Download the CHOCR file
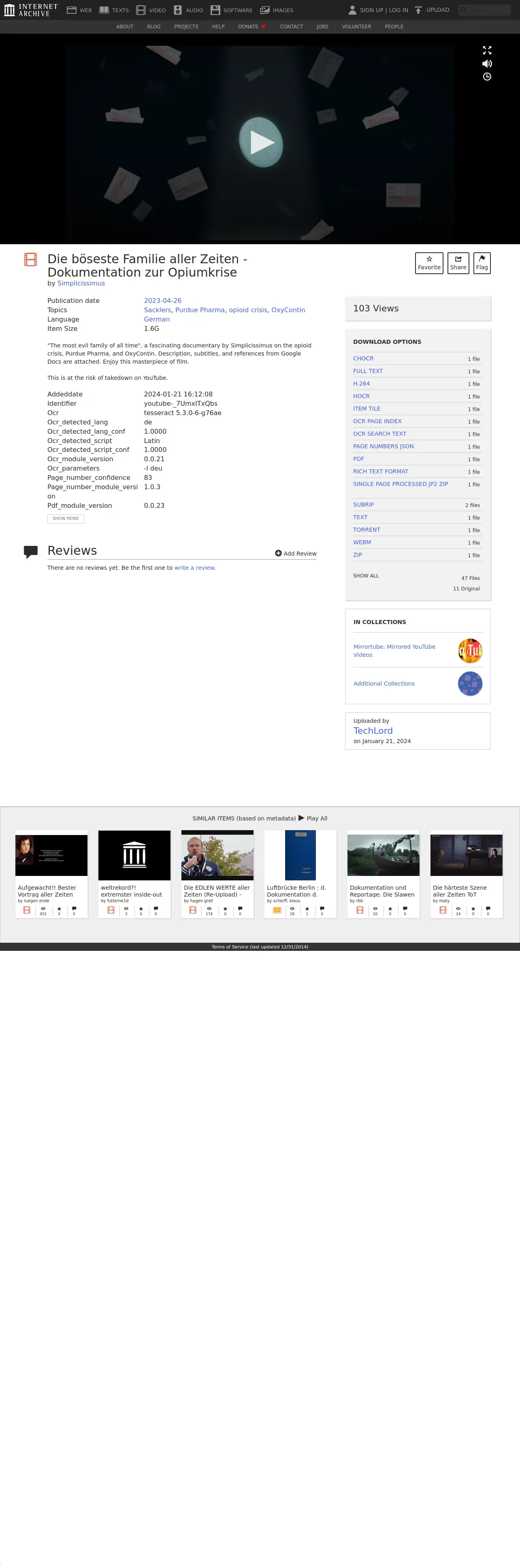The height and width of the screenshot is (1568, 520). pyautogui.click(x=364, y=359)
